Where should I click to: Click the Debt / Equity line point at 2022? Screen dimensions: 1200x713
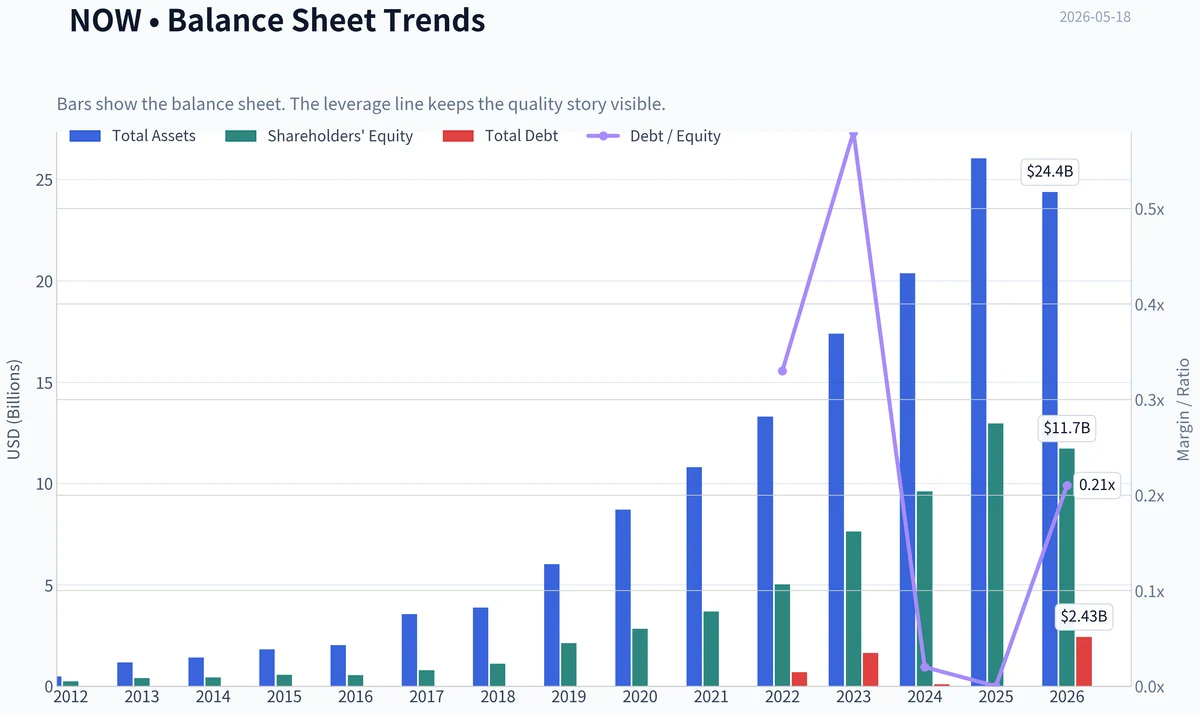point(782,371)
